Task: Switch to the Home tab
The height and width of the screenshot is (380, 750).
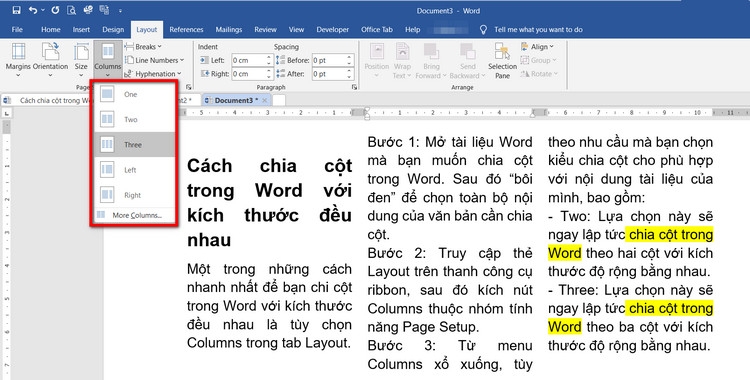Action: [x=51, y=30]
